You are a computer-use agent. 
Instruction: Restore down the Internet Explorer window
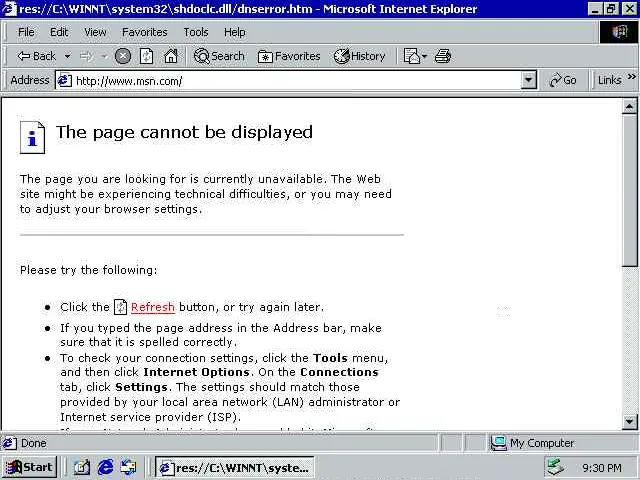click(611, 9)
